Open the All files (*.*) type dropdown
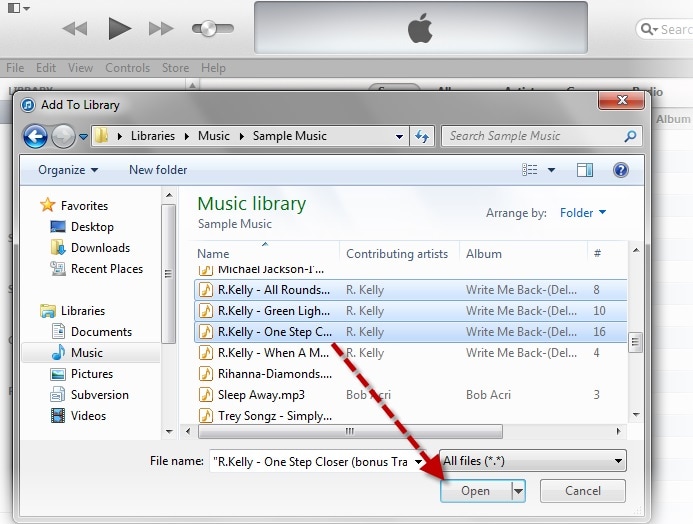Screen dimensions: 693x524 [x=533, y=462]
